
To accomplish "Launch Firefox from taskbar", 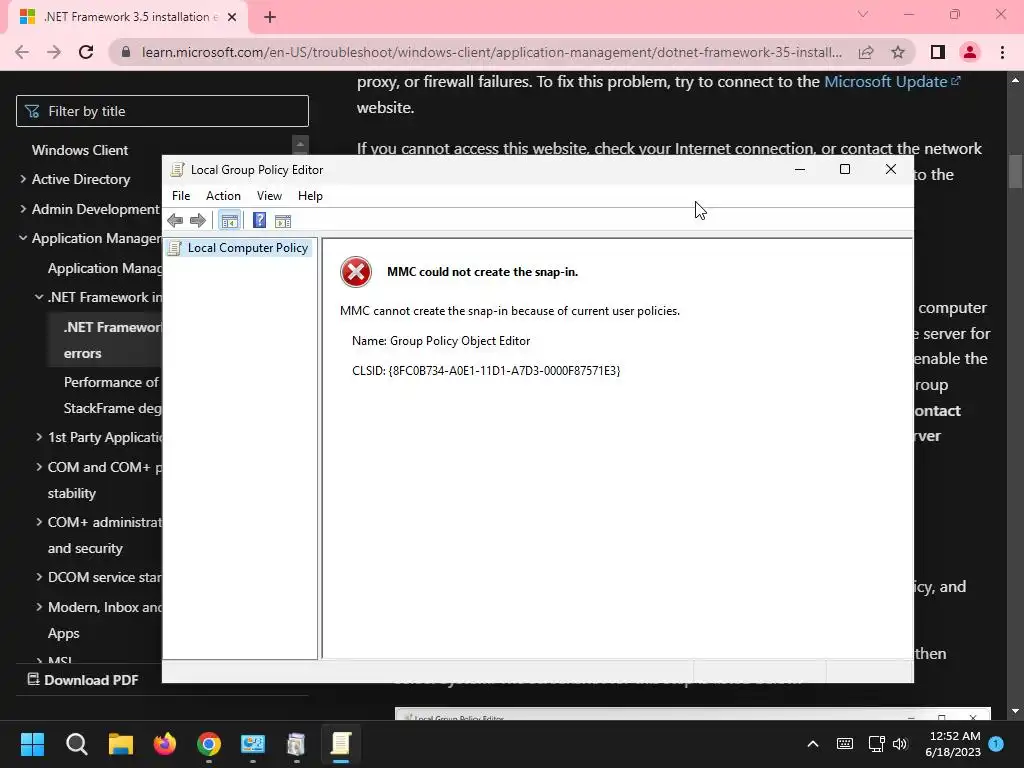I will 165,744.
